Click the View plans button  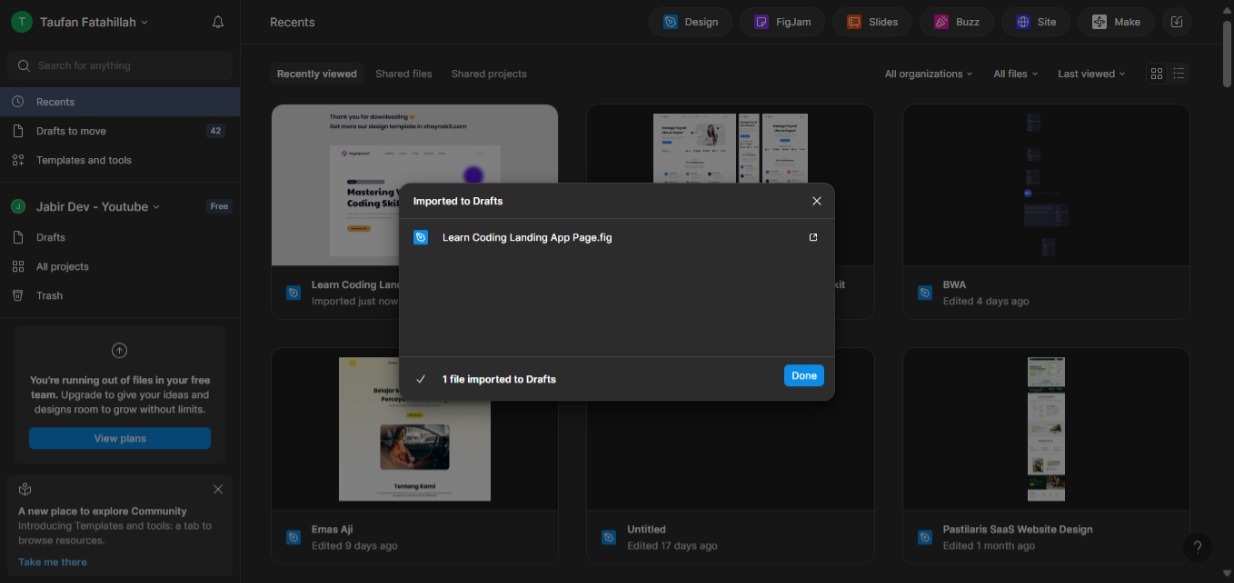[x=120, y=438]
